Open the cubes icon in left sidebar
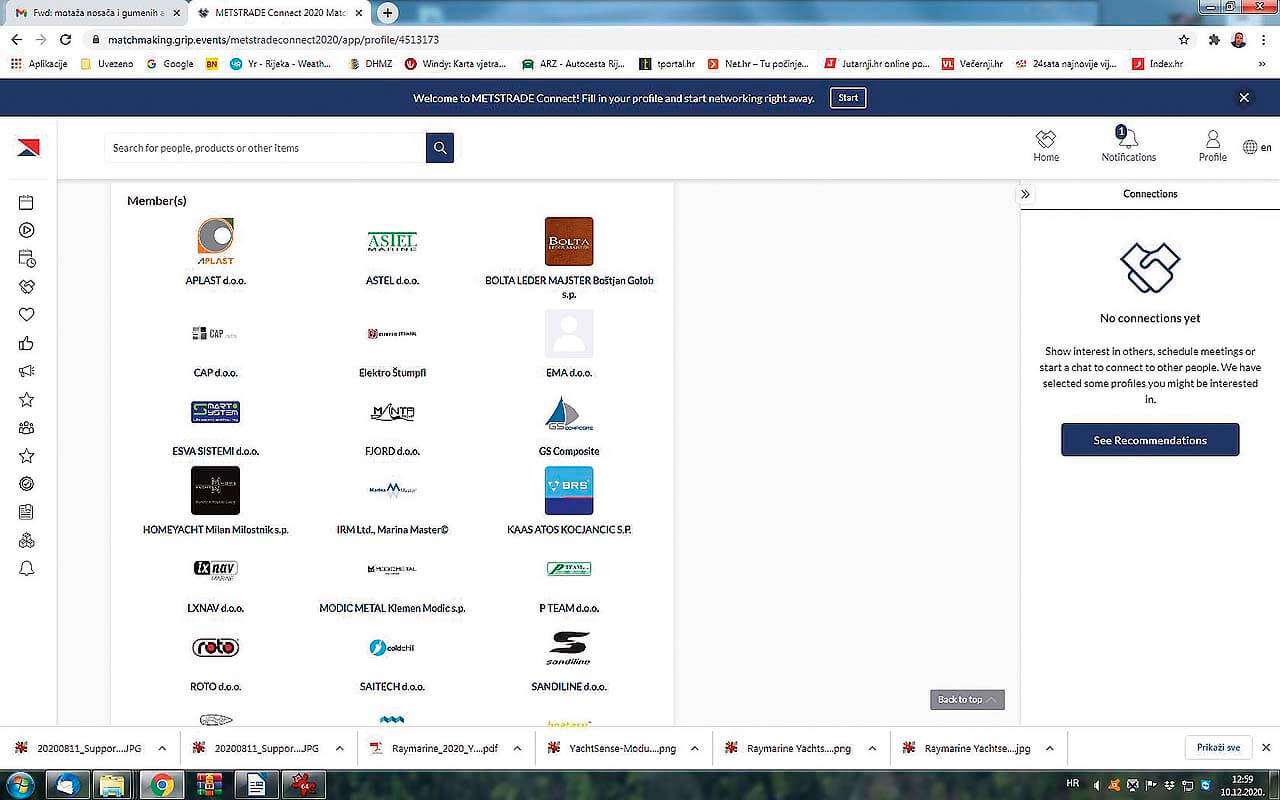1280x800 pixels. pyautogui.click(x=27, y=541)
